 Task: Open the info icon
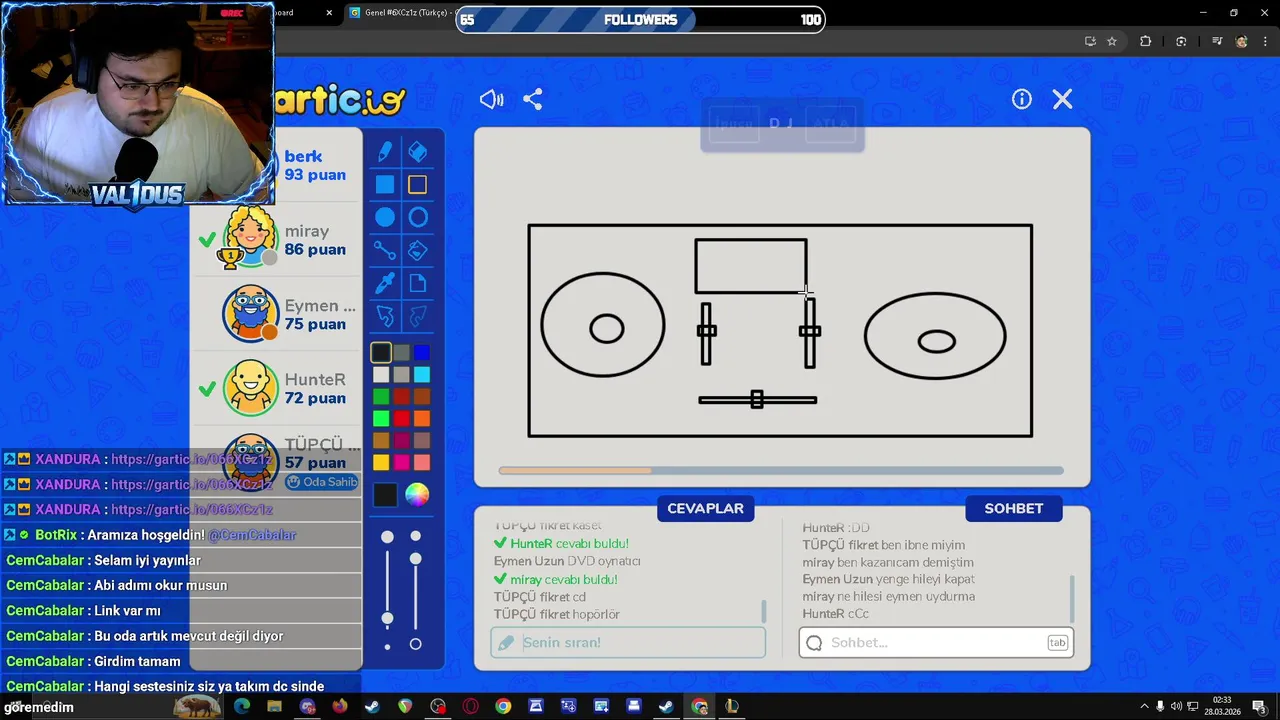[1021, 99]
